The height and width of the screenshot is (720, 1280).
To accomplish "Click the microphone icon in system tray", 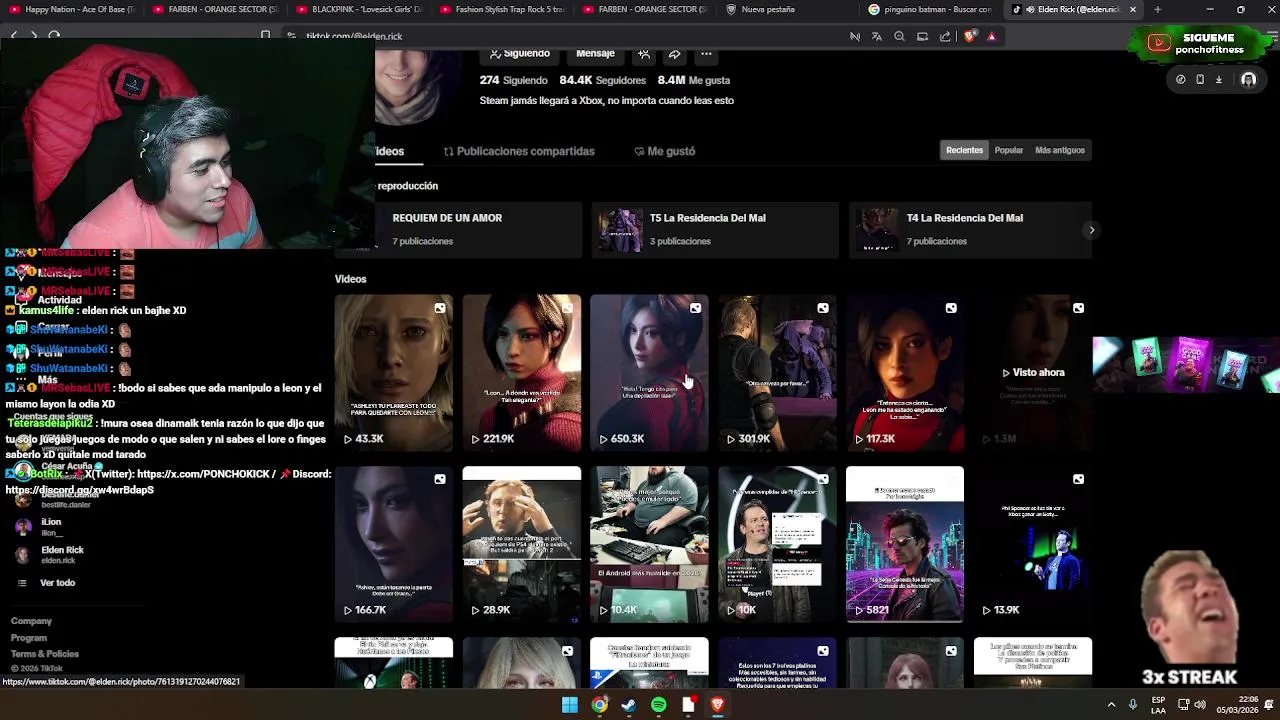I will [x=1133, y=705].
